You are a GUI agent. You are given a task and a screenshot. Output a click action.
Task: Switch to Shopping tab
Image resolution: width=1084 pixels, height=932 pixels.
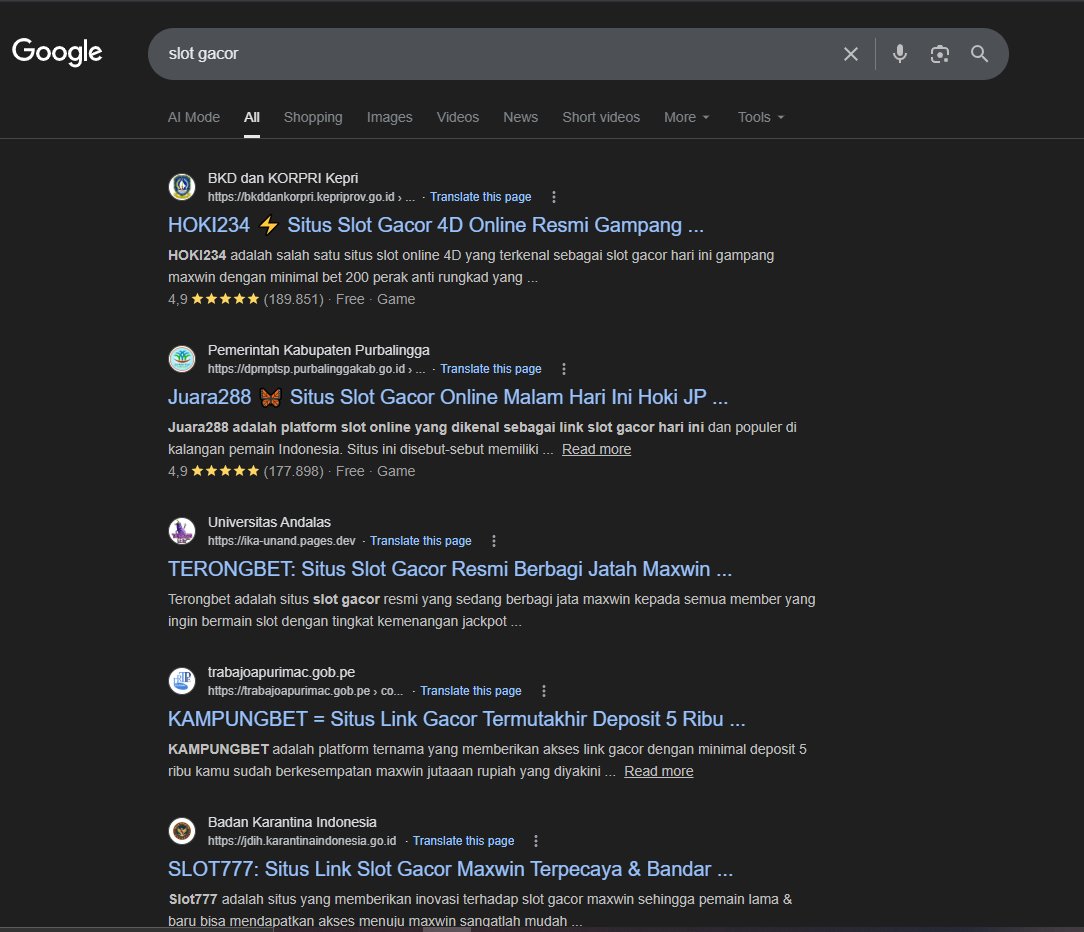coord(313,118)
